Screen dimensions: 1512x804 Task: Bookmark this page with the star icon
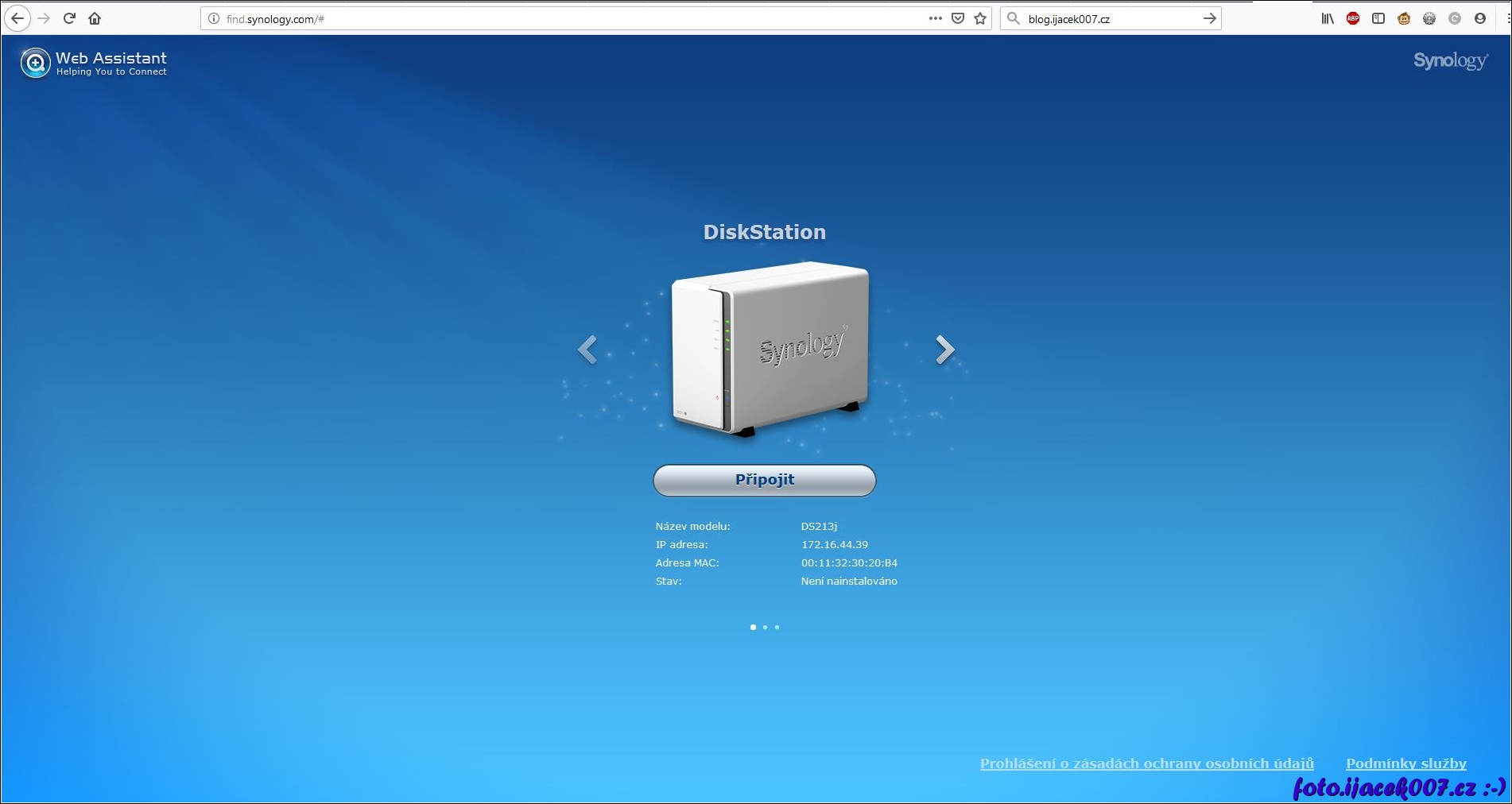(980, 18)
